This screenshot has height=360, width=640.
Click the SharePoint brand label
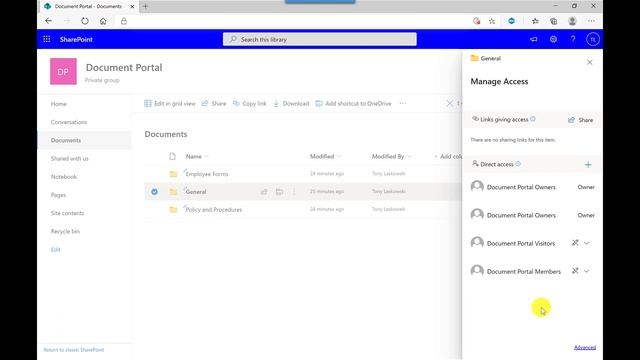(x=76, y=39)
